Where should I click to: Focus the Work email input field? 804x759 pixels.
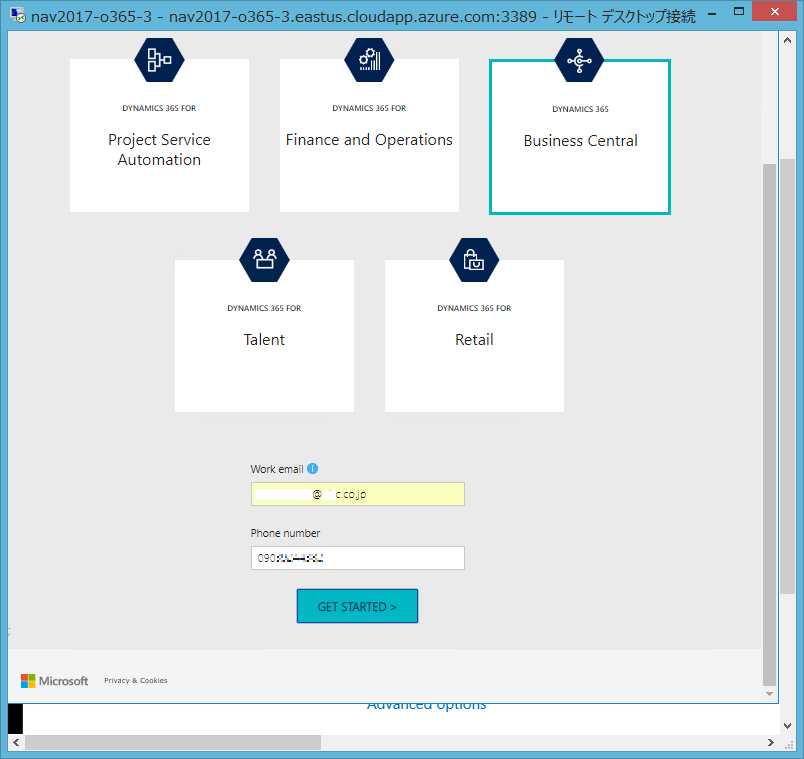(358, 494)
